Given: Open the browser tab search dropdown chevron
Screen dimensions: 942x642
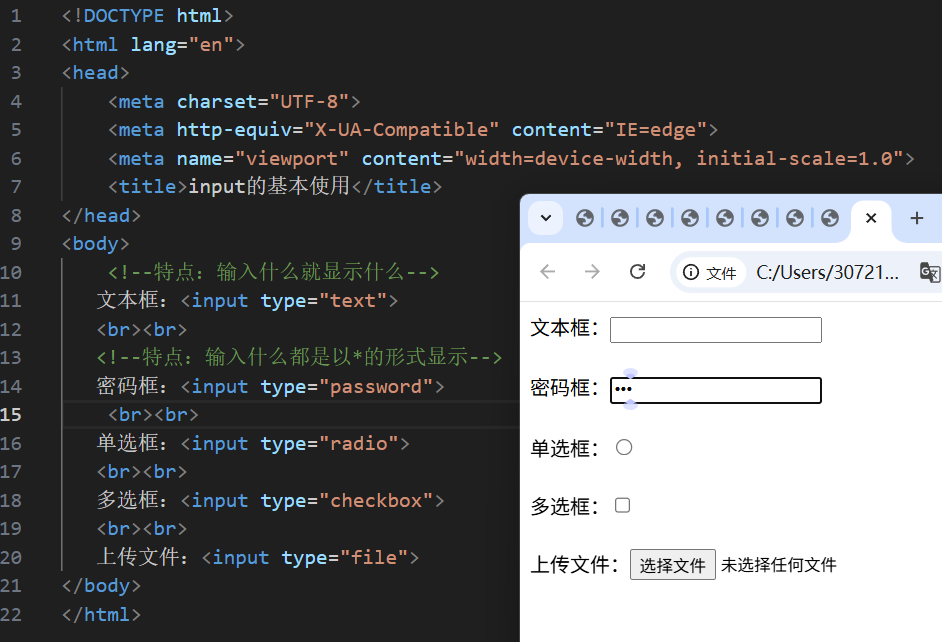Looking at the screenshot, I should (x=545, y=217).
